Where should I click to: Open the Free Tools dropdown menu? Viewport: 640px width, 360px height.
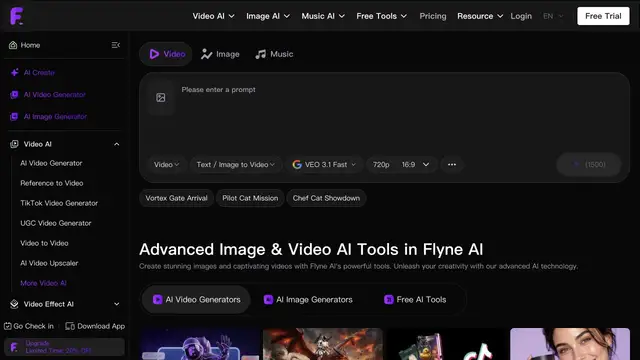[x=382, y=16]
